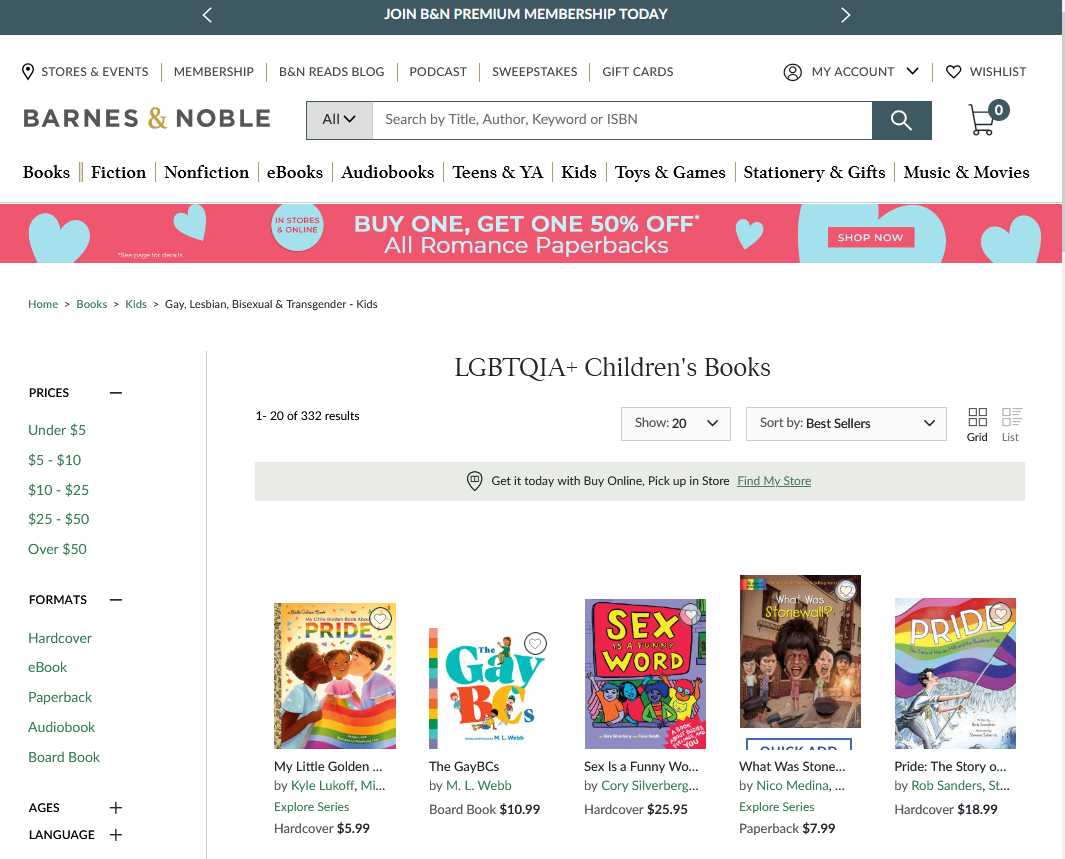Image resolution: width=1065 pixels, height=859 pixels.
Task: Open The GayBCs book cover
Action: (x=489, y=688)
